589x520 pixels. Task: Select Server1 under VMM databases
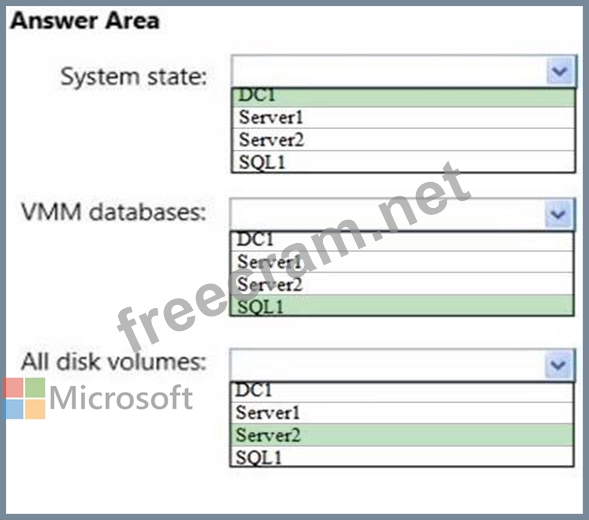click(402, 262)
